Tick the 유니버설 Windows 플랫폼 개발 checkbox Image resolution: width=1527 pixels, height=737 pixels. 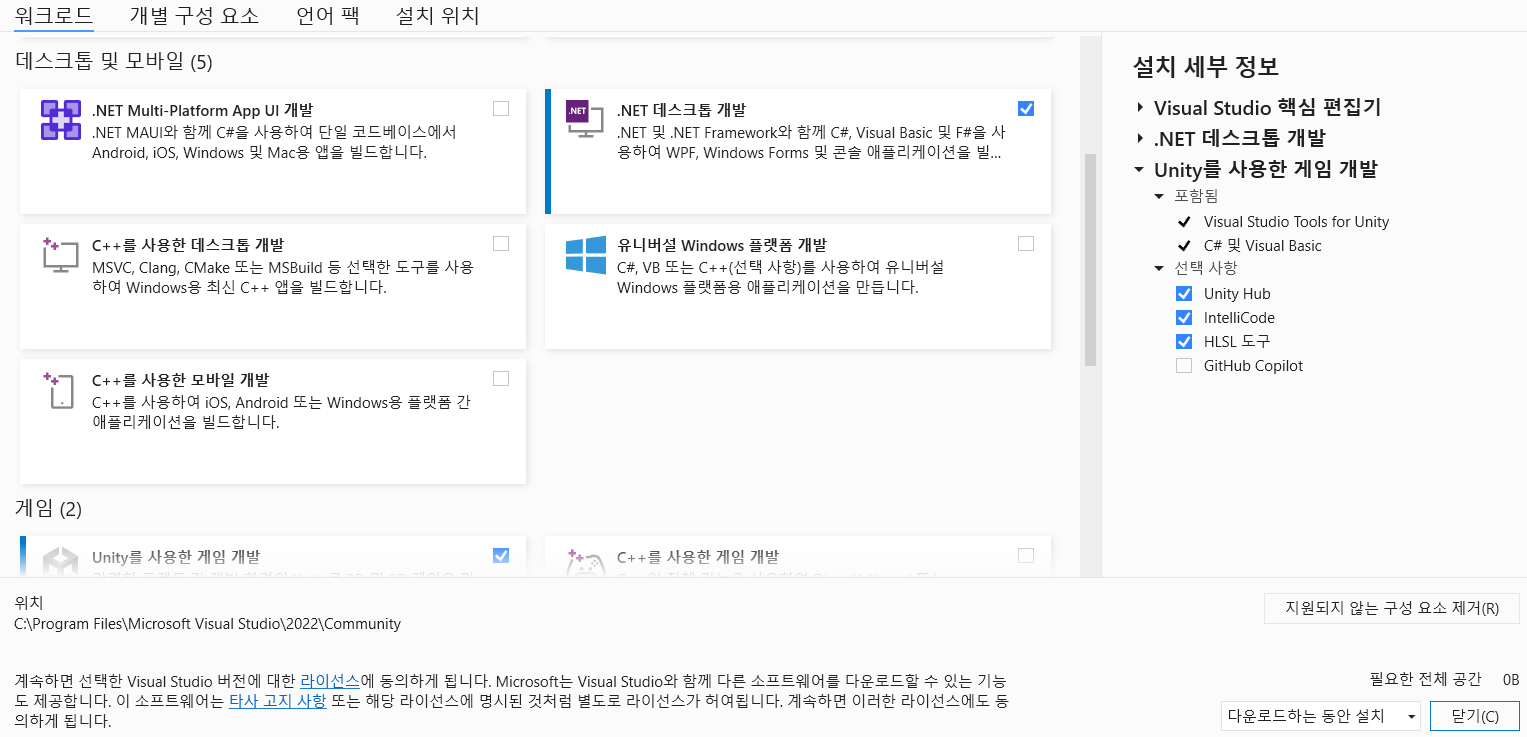point(1026,243)
